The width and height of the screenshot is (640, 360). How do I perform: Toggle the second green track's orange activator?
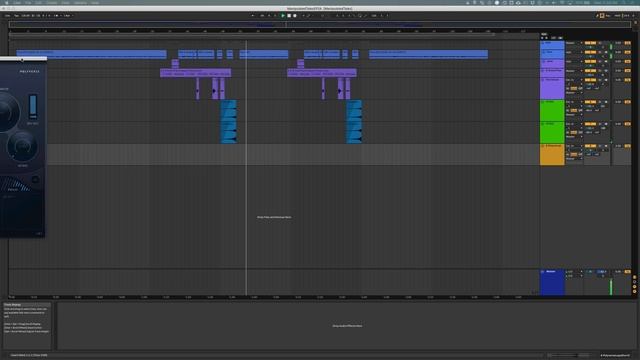[x=590, y=124]
